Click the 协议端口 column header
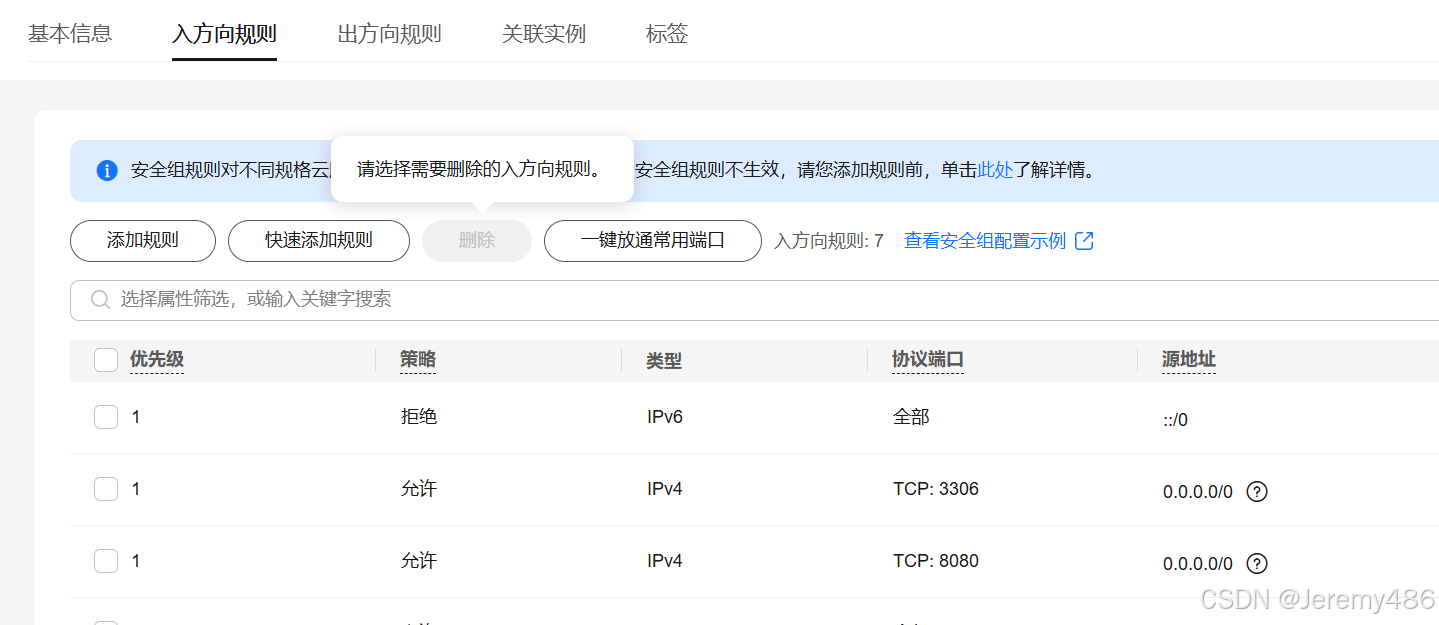1439x625 pixels. [928, 360]
